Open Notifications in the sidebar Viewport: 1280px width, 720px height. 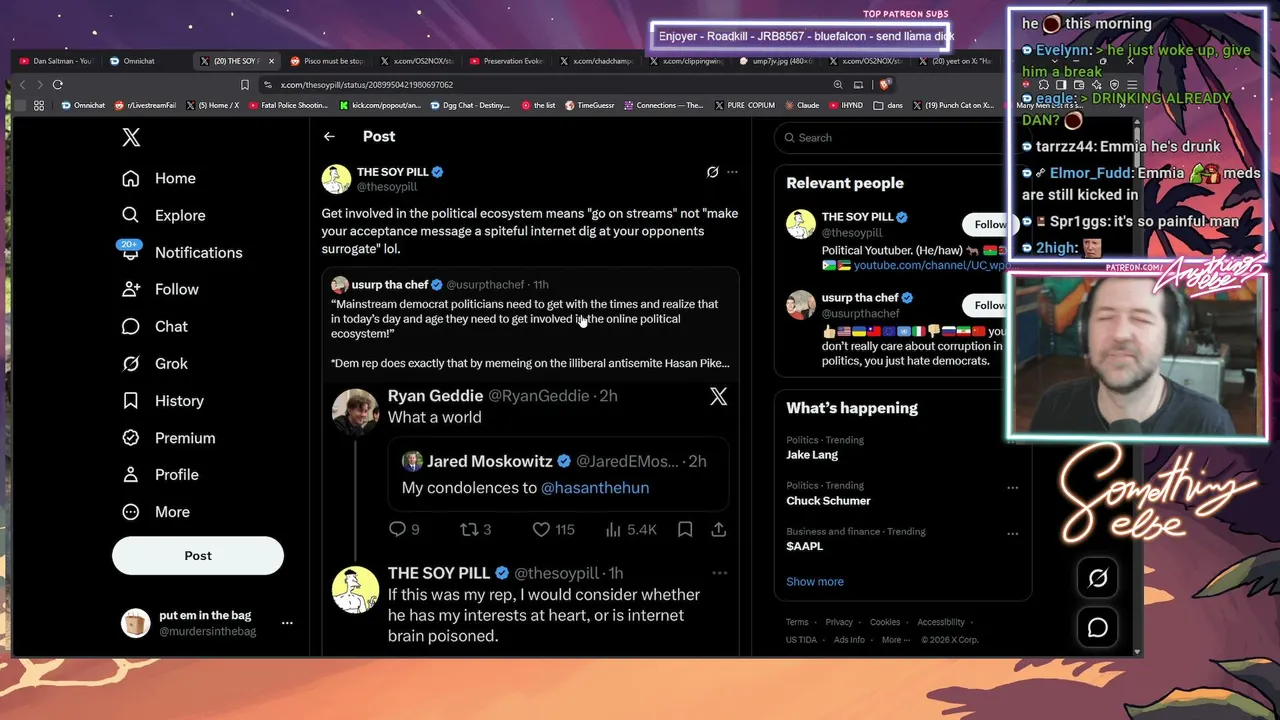click(x=182, y=252)
